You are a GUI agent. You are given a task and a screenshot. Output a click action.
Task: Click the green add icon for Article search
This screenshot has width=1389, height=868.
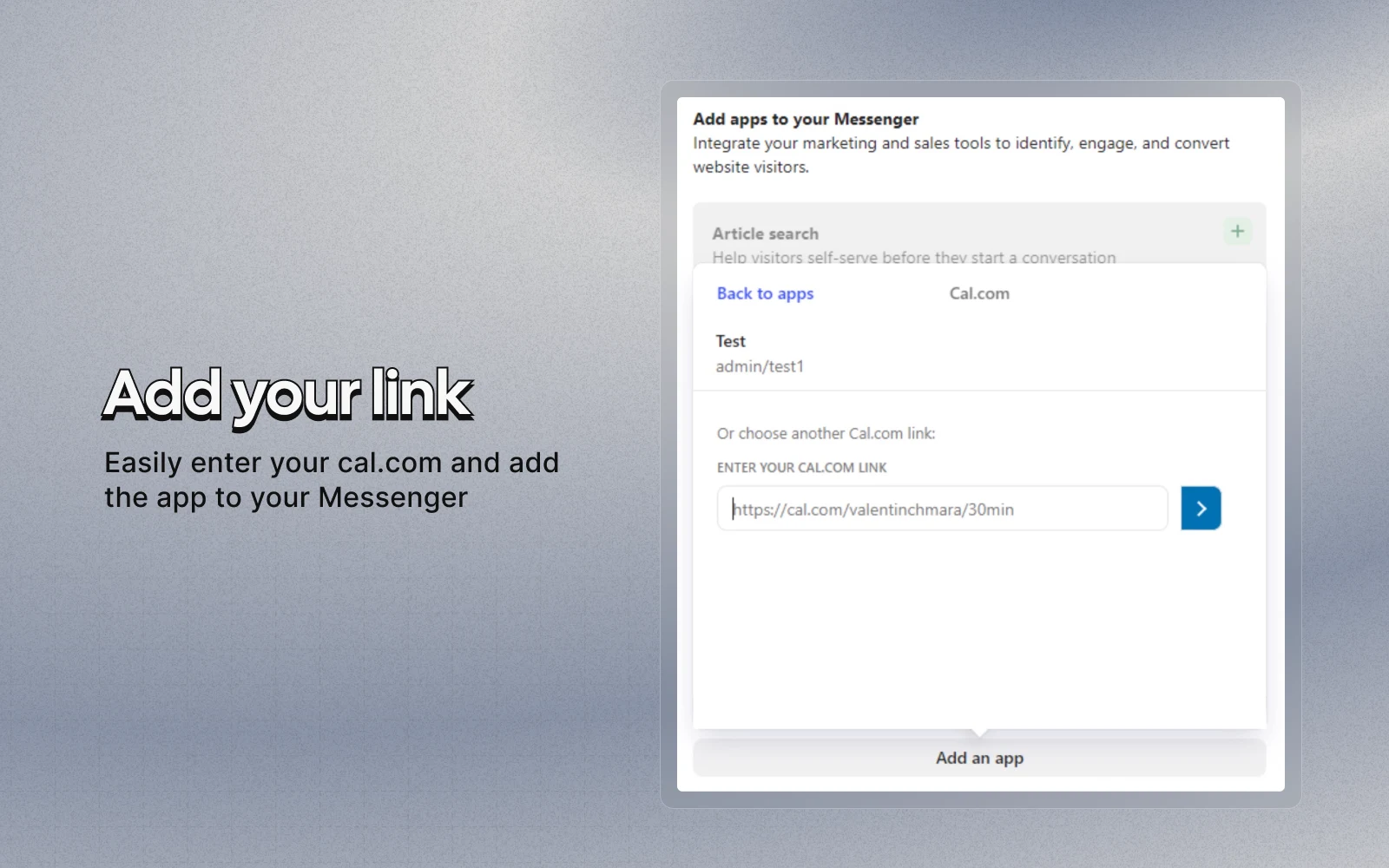pyautogui.click(x=1237, y=231)
